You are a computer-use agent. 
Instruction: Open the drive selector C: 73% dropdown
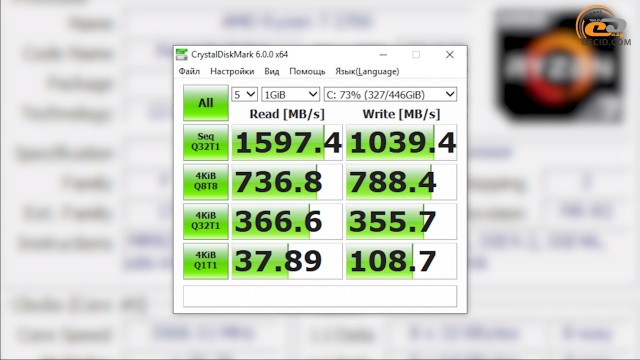pyautogui.click(x=390, y=95)
